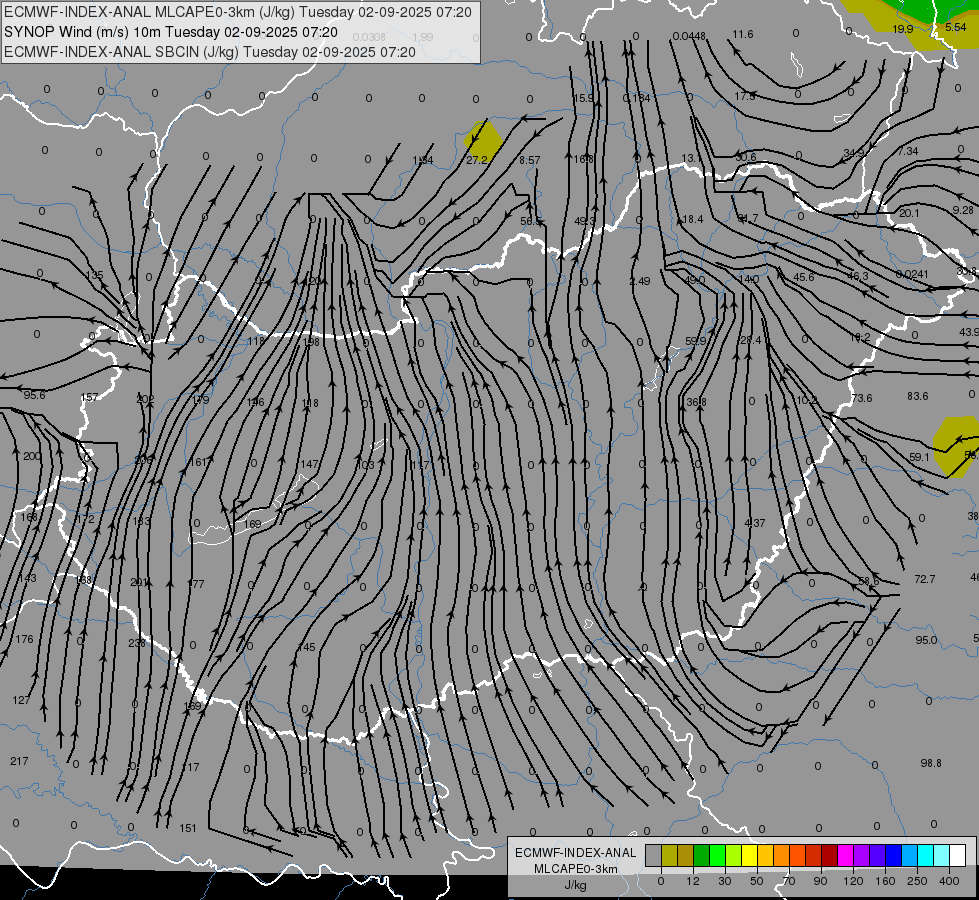This screenshot has width=979, height=900.
Task: Click the map value 176
Action: coord(24,639)
